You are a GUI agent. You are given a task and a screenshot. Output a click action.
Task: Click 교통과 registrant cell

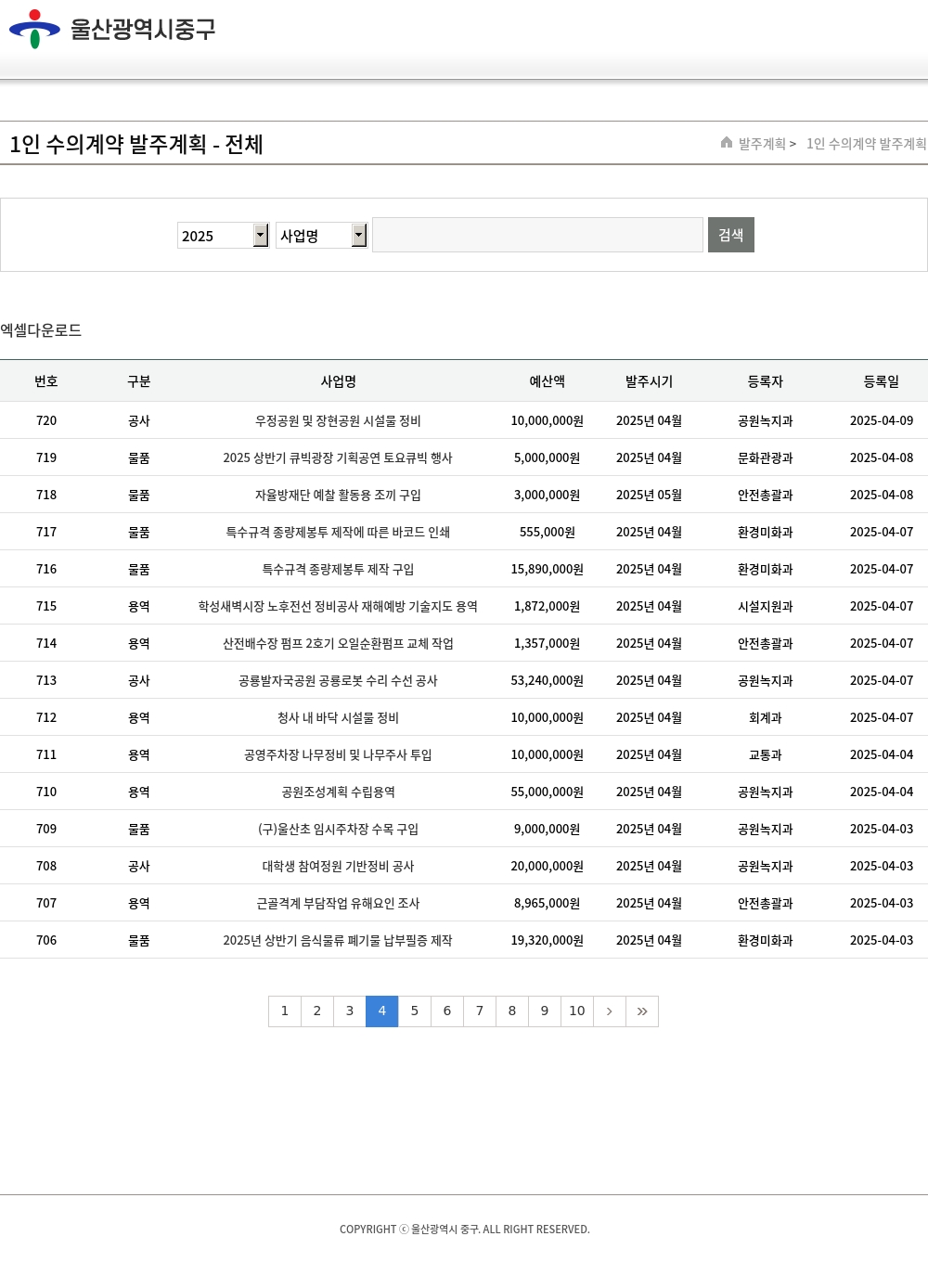pos(766,754)
